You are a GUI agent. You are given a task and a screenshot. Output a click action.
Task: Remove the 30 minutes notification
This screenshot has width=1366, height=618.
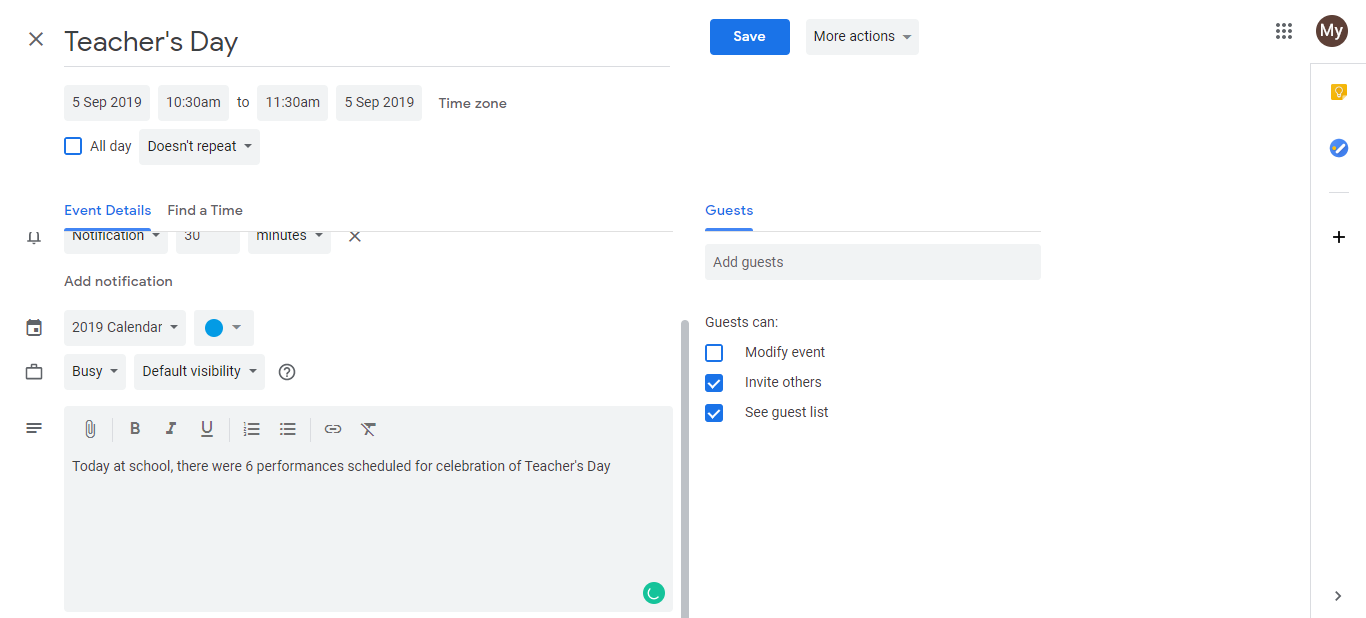click(x=354, y=236)
